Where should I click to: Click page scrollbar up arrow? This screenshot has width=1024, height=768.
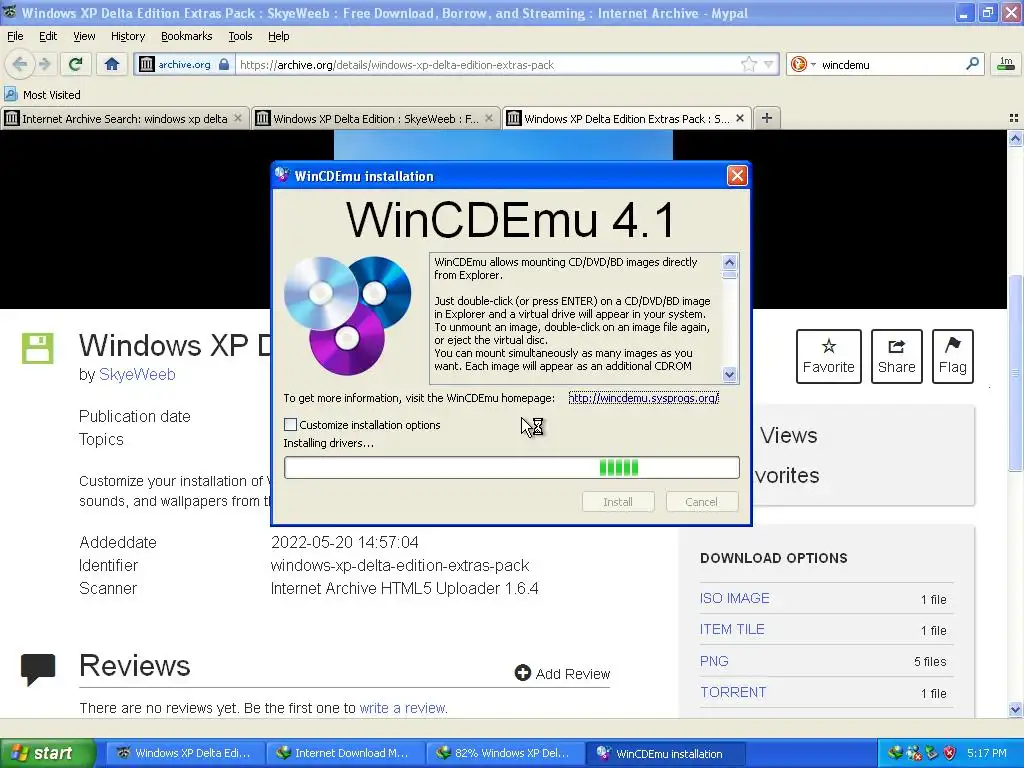click(1015, 138)
